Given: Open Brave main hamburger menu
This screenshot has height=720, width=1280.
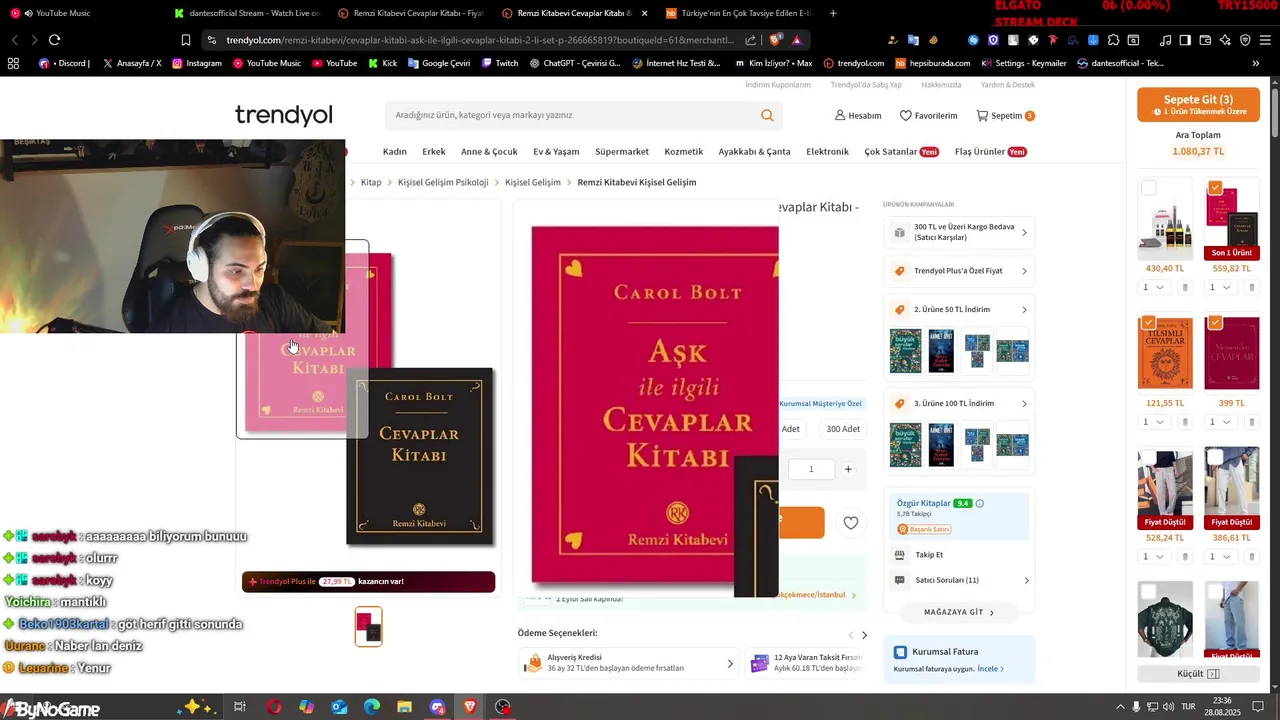Looking at the screenshot, I should 1265,40.
